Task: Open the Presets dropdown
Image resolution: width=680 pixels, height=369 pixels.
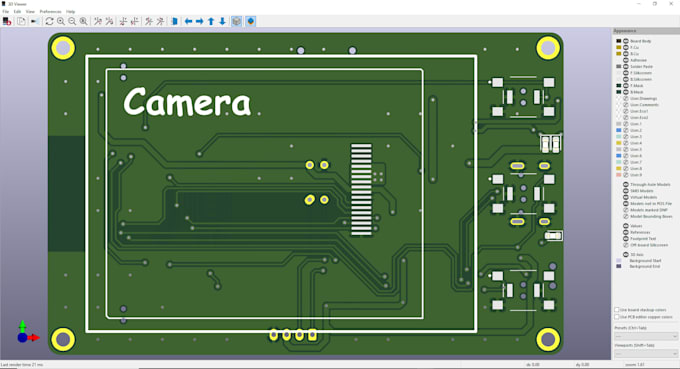Action: pos(646,336)
